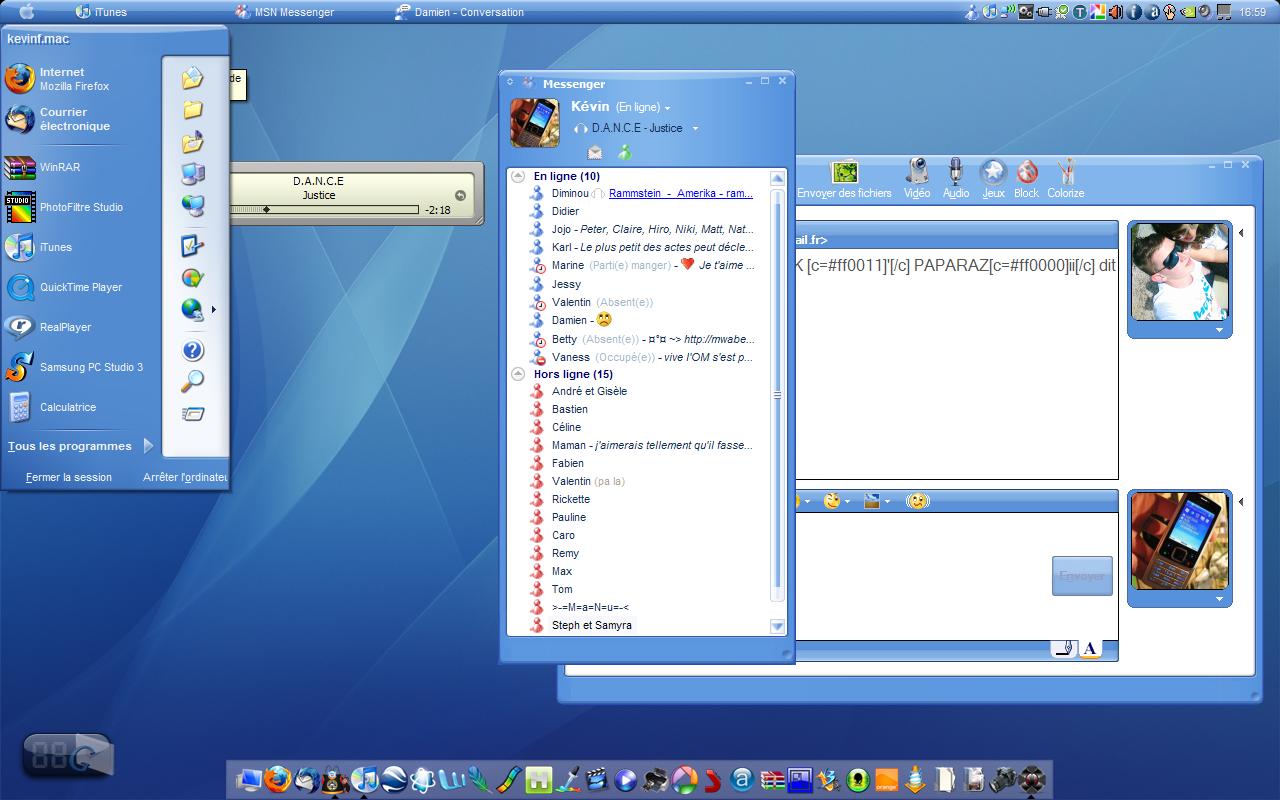The height and width of the screenshot is (800, 1280).
Task: Collapse the En ligne contact group
Action: tap(518, 176)
